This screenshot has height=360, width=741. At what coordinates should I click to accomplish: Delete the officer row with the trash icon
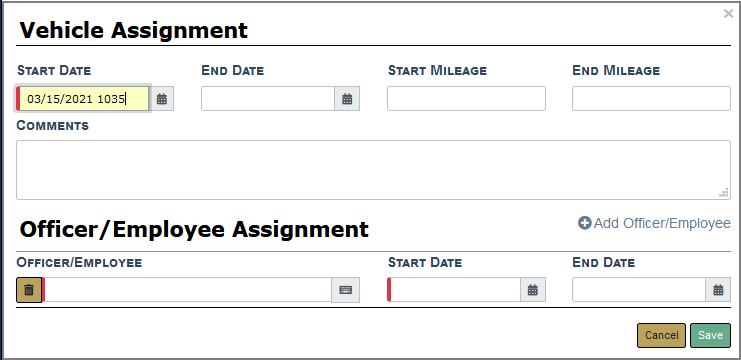(29, 290)
